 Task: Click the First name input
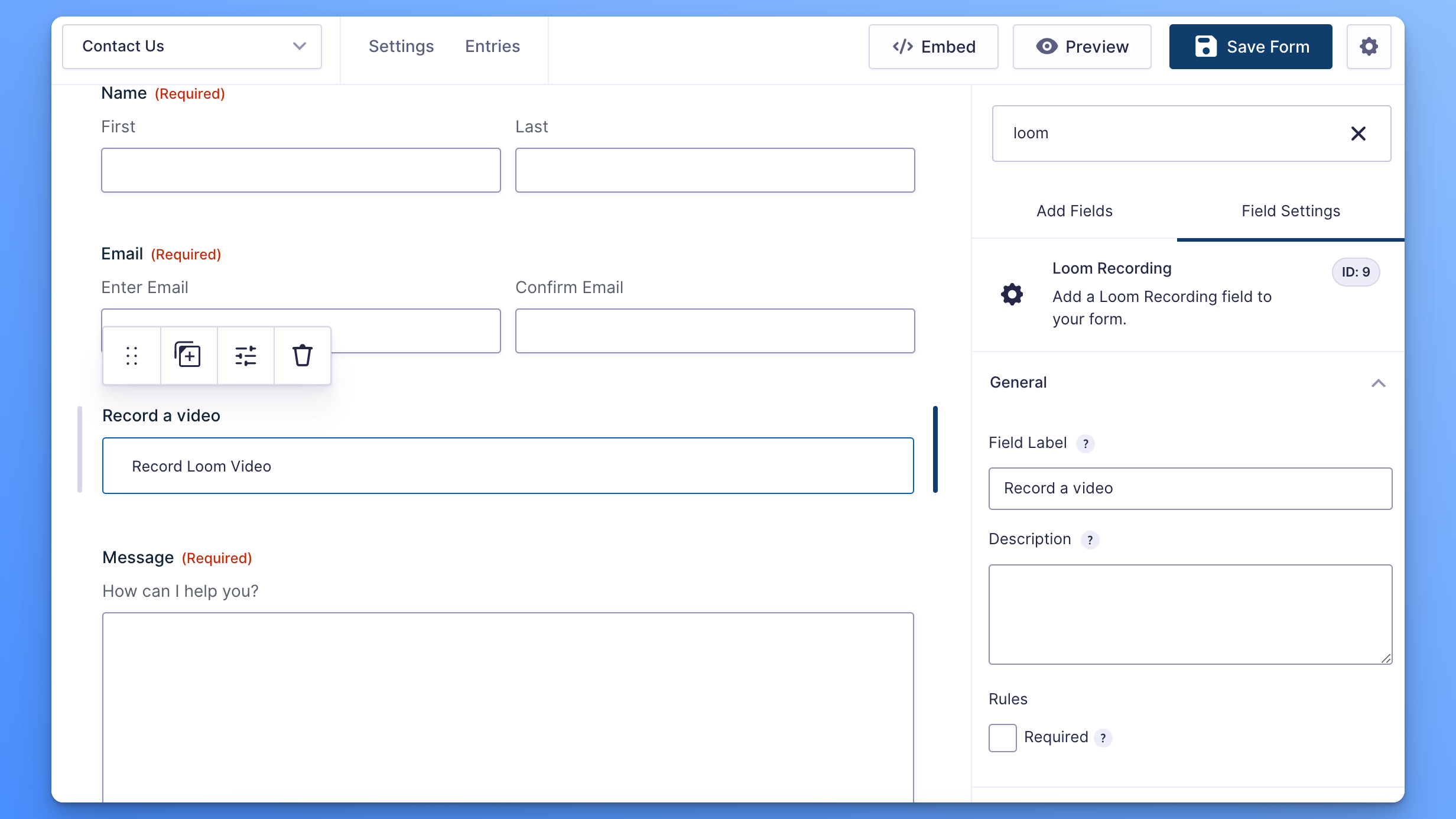click(x=301, y=170)
